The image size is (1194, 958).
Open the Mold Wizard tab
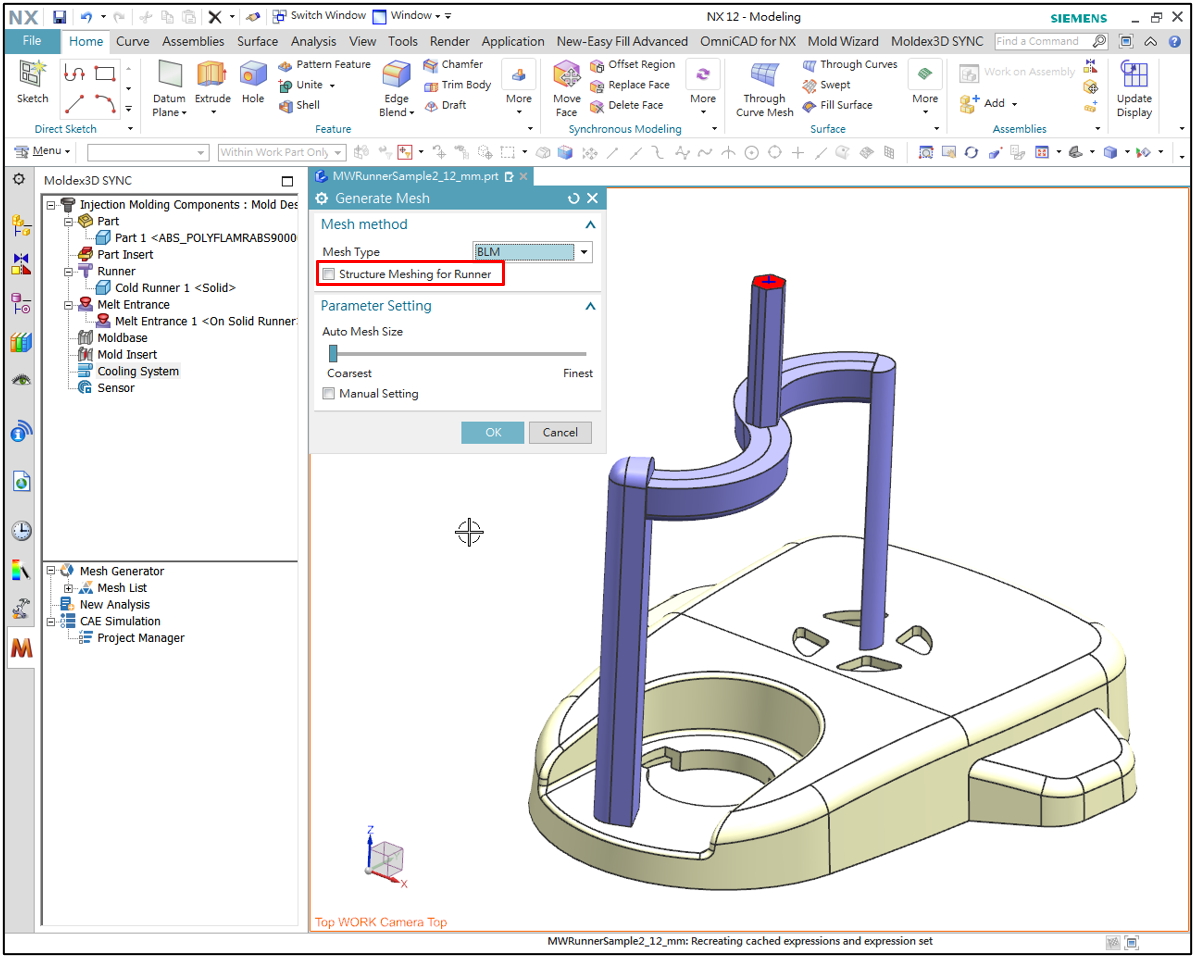click(843, 42)
